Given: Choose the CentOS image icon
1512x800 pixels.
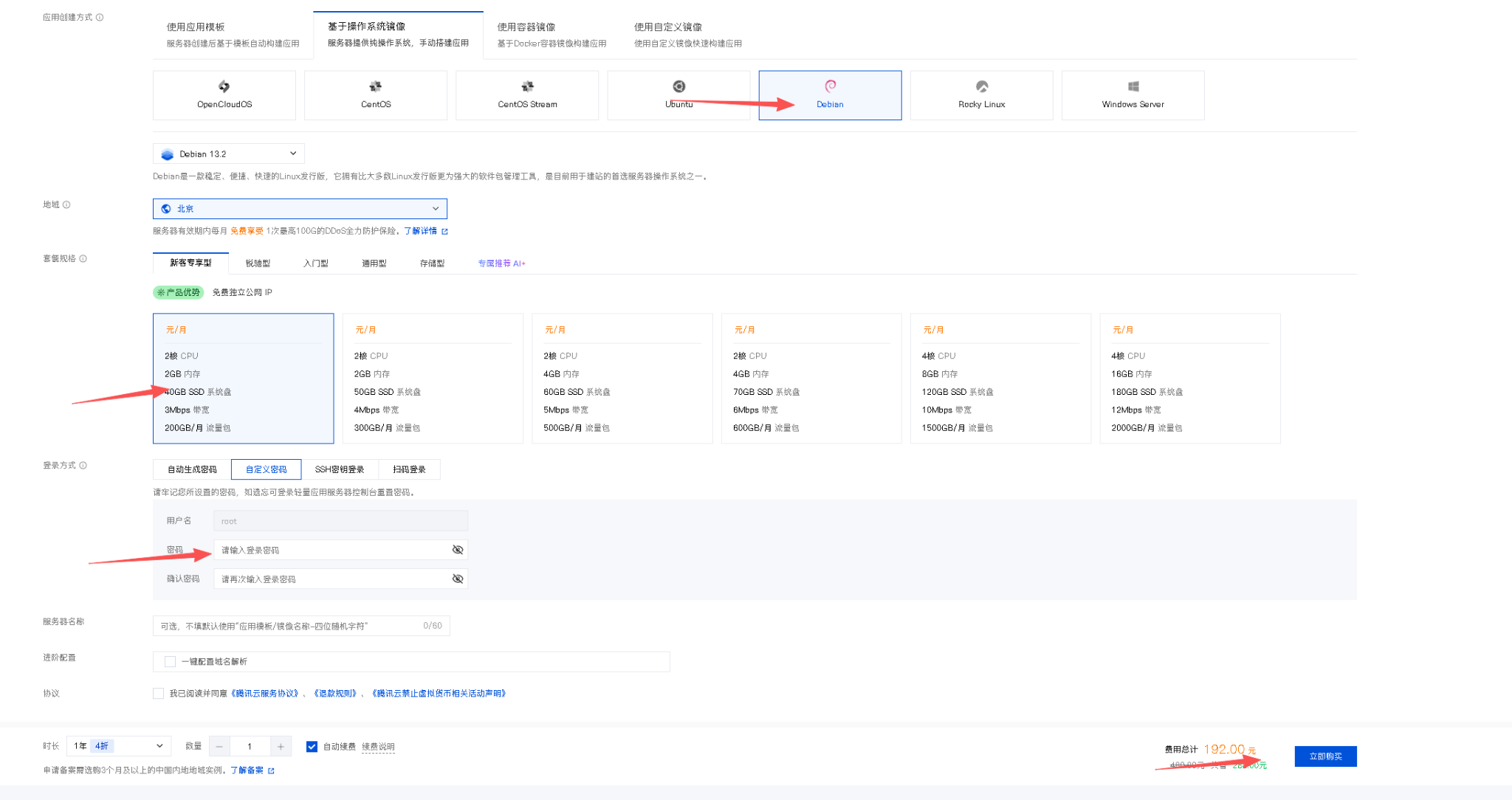Looking at the screenshot, I should pyautogui.click(x=375, y=86).
